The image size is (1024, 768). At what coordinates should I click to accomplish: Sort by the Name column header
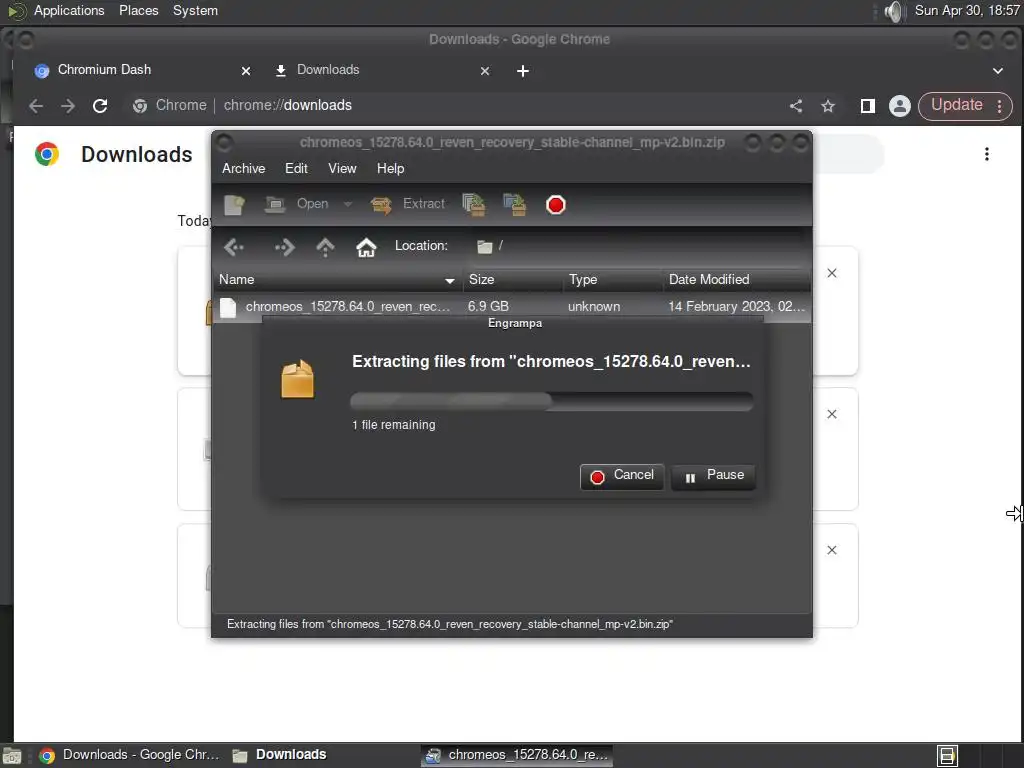pos(338,280)
